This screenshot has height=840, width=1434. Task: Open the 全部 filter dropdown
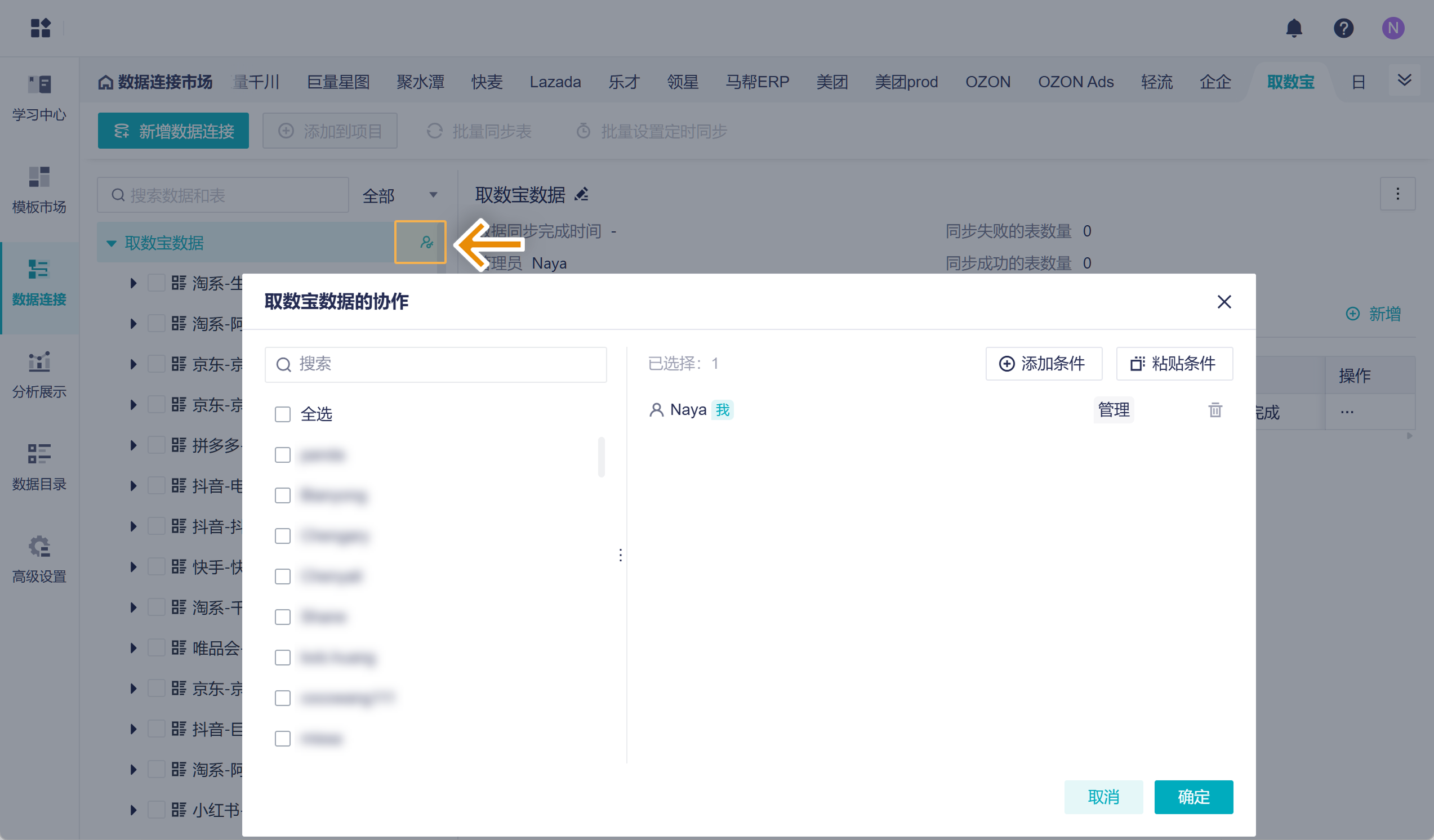(x=399, y=195)
